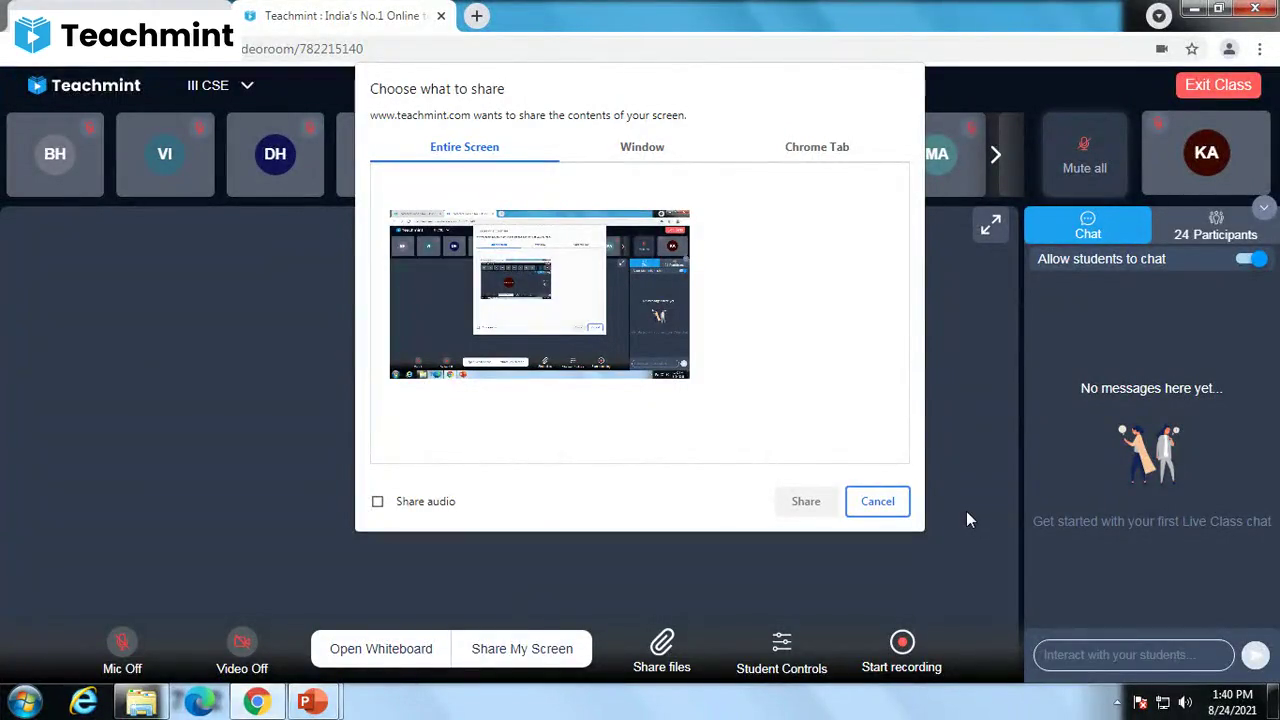Open Chrome three-dot menu
This screenshot has width=1280, height=720.
(x=1260, y=49)
